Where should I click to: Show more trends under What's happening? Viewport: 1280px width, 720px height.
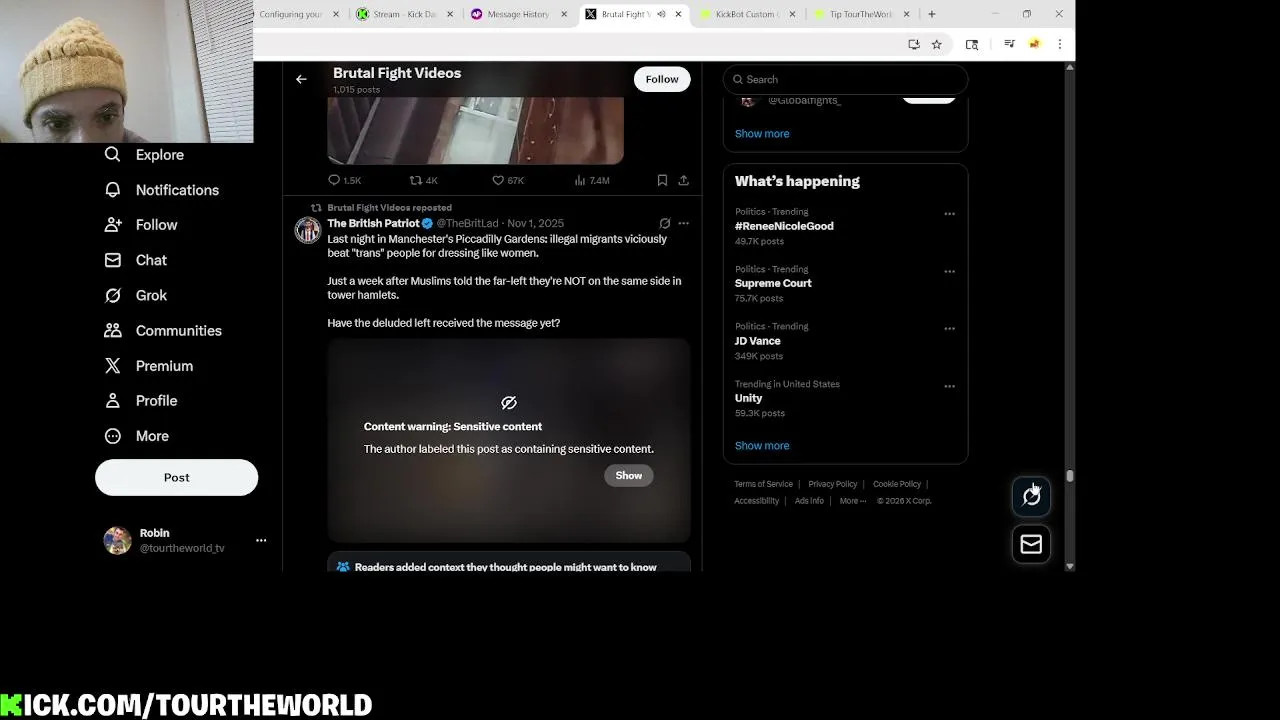tap(762, 446)
